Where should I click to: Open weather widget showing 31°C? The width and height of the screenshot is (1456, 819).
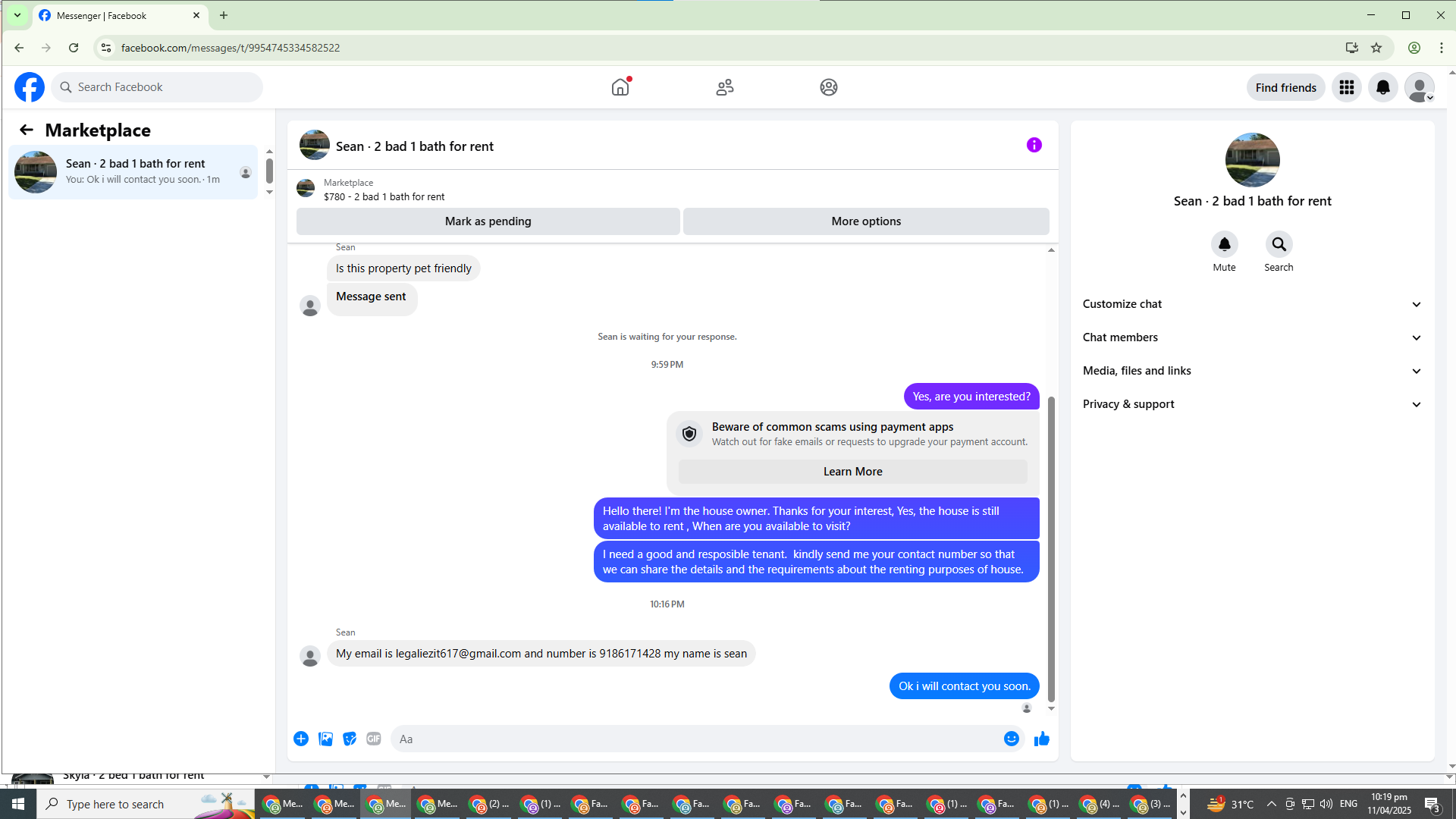pyautogui.click(x=1230, y=804)
